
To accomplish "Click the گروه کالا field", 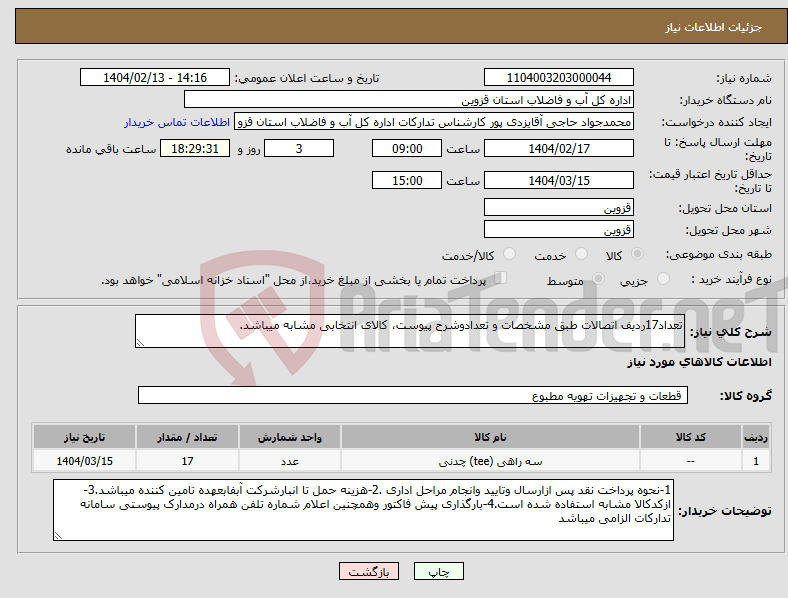I will 413,395.
